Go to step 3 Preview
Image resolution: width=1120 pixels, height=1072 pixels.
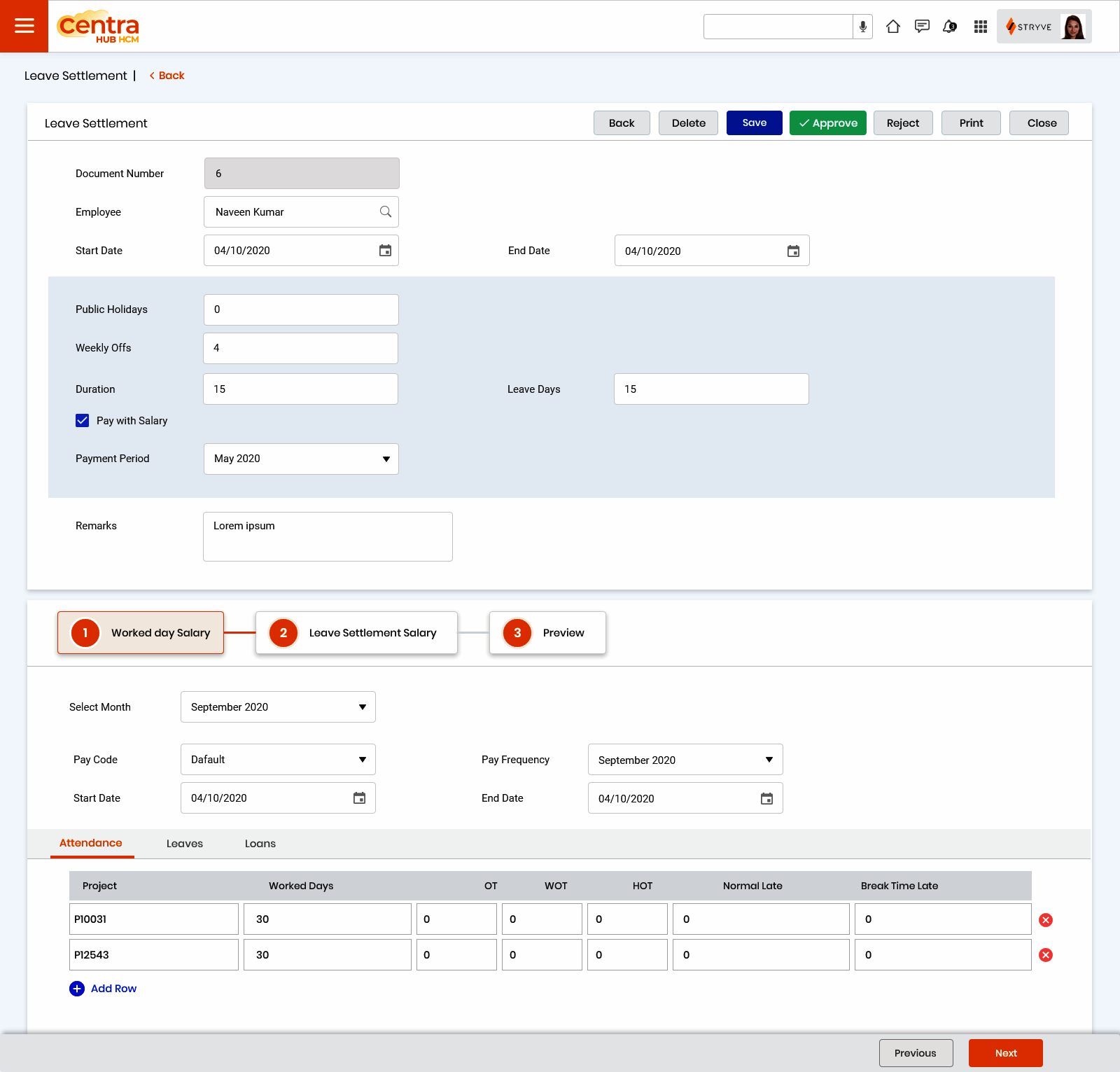point(547,633)
